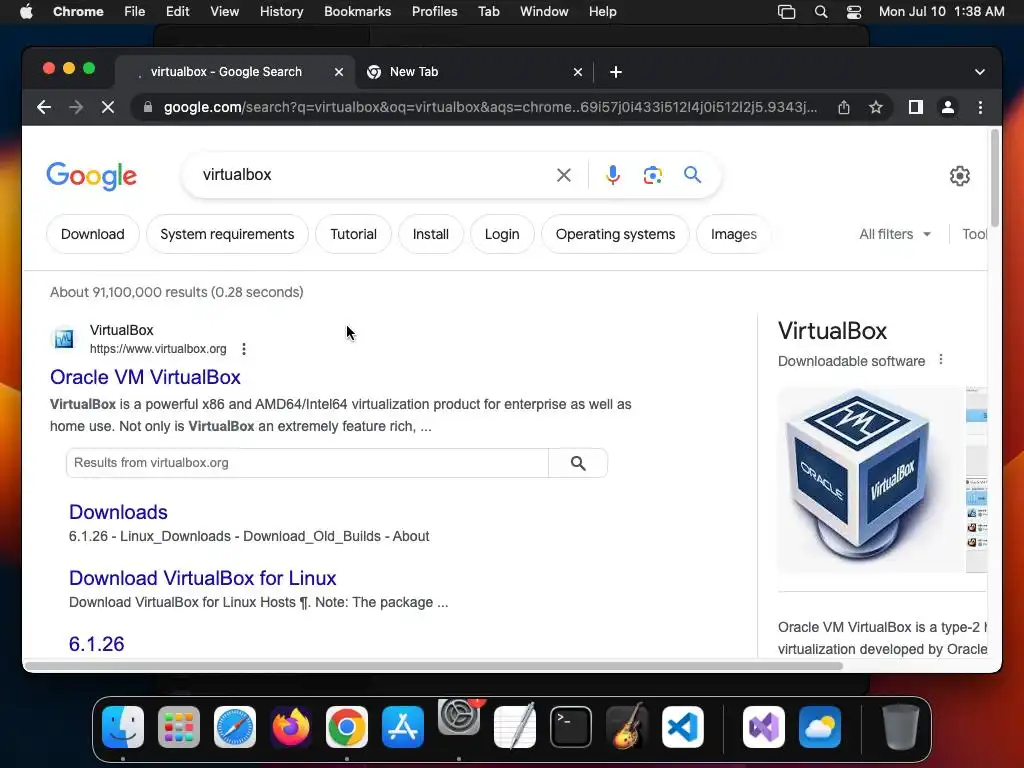Open a new tab with plus button

tap(616, 72)
